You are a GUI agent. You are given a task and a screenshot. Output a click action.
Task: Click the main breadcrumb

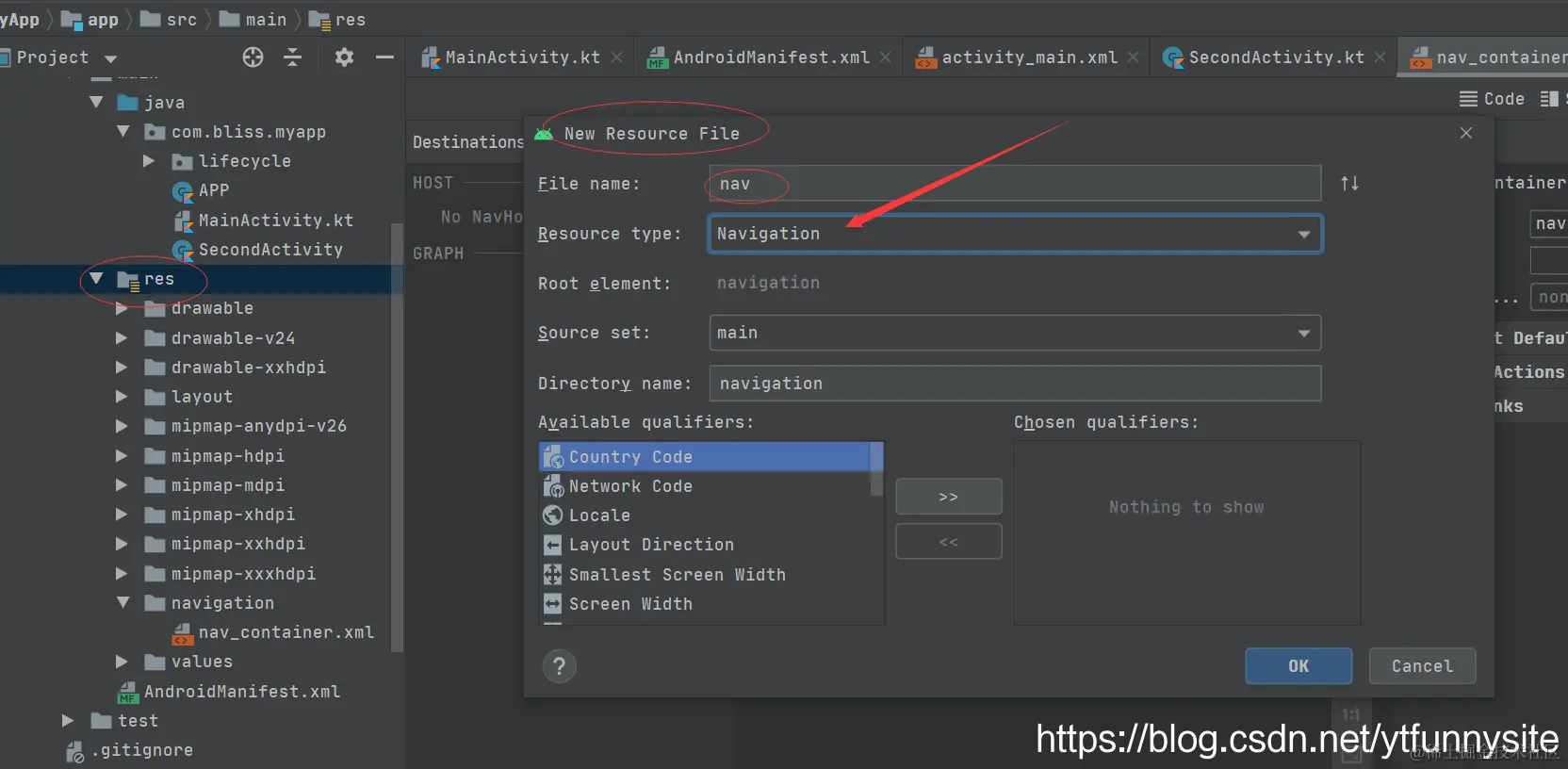[253, 20]
